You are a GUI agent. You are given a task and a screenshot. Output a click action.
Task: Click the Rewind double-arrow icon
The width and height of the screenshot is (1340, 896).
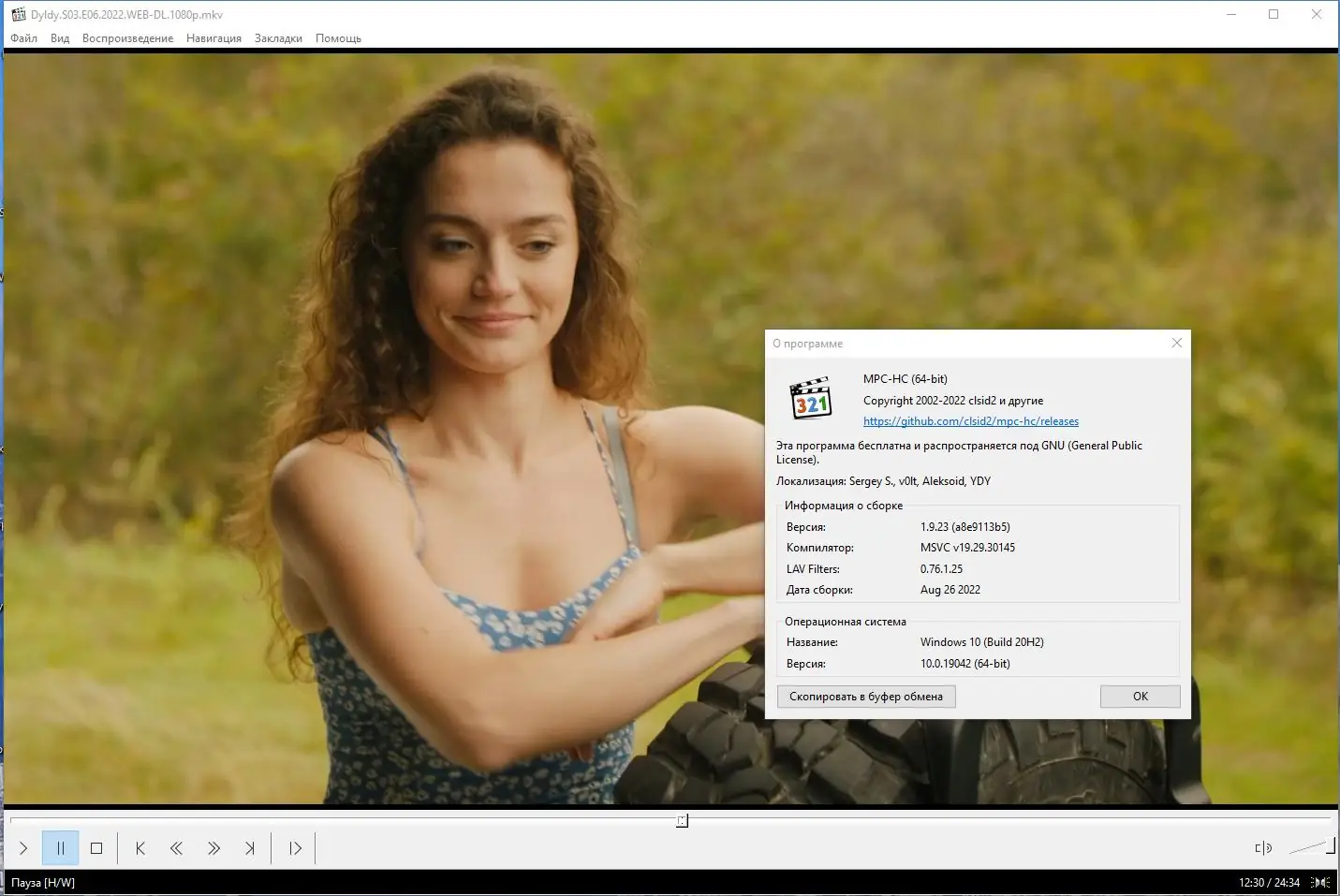pyautogui.click(x=176, y=847)
